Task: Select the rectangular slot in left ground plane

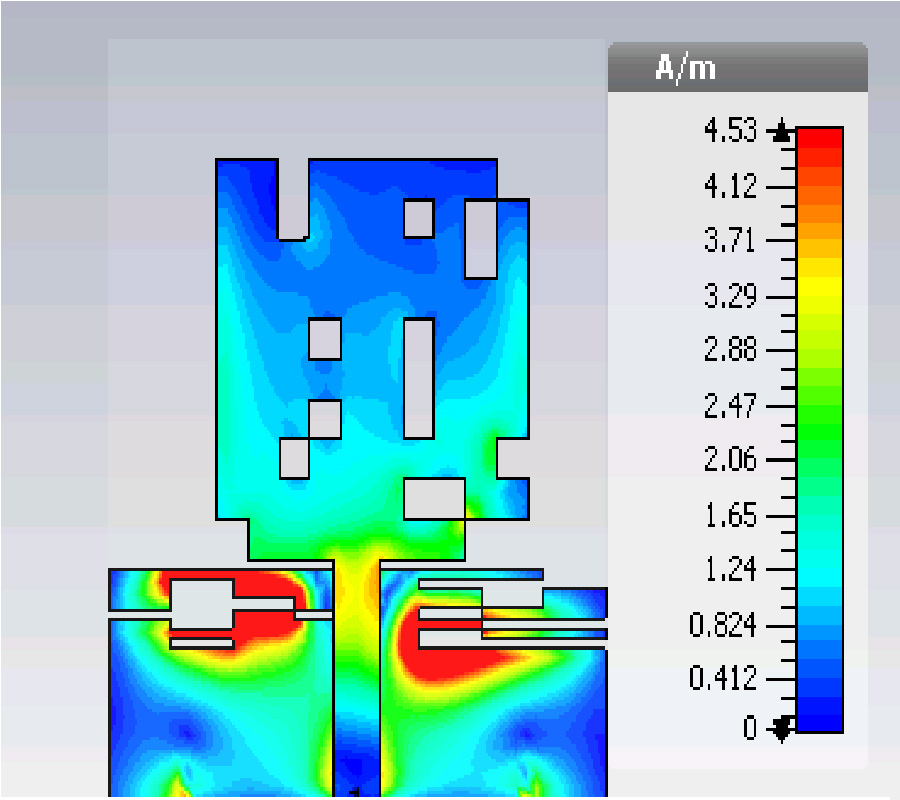Action: coord(201,604)
